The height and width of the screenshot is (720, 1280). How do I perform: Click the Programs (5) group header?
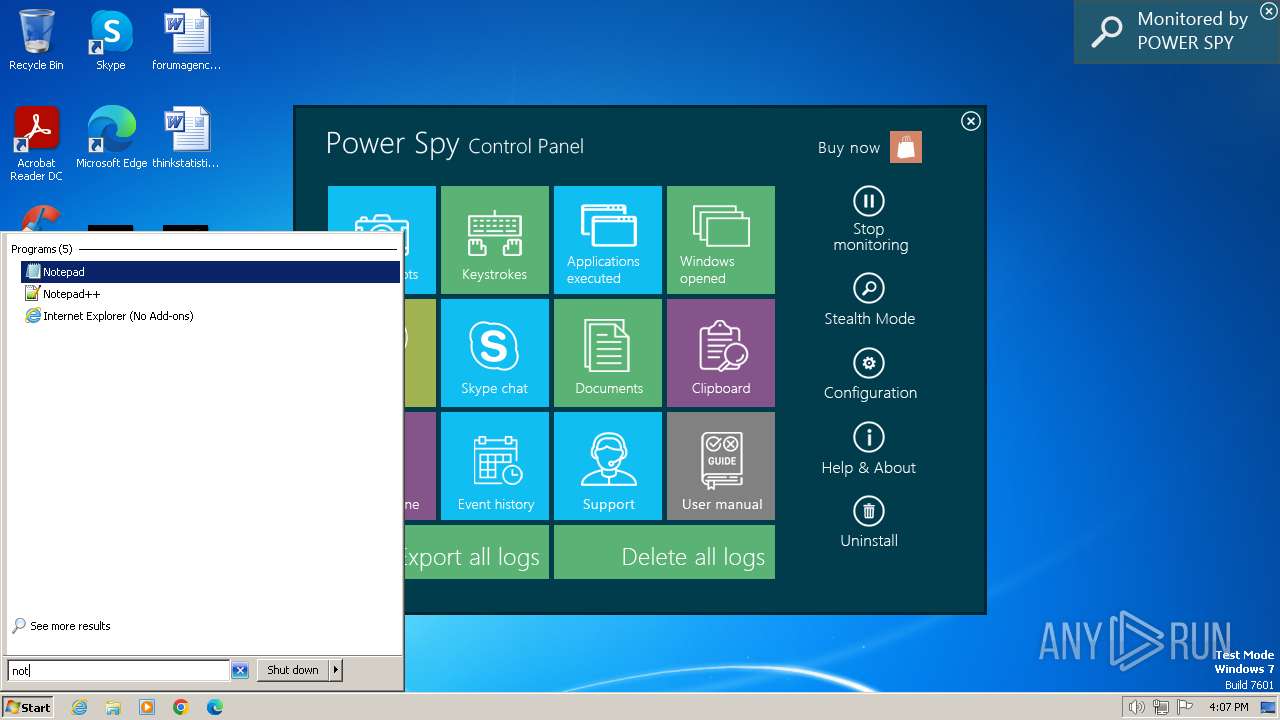[x=42, y=249]
